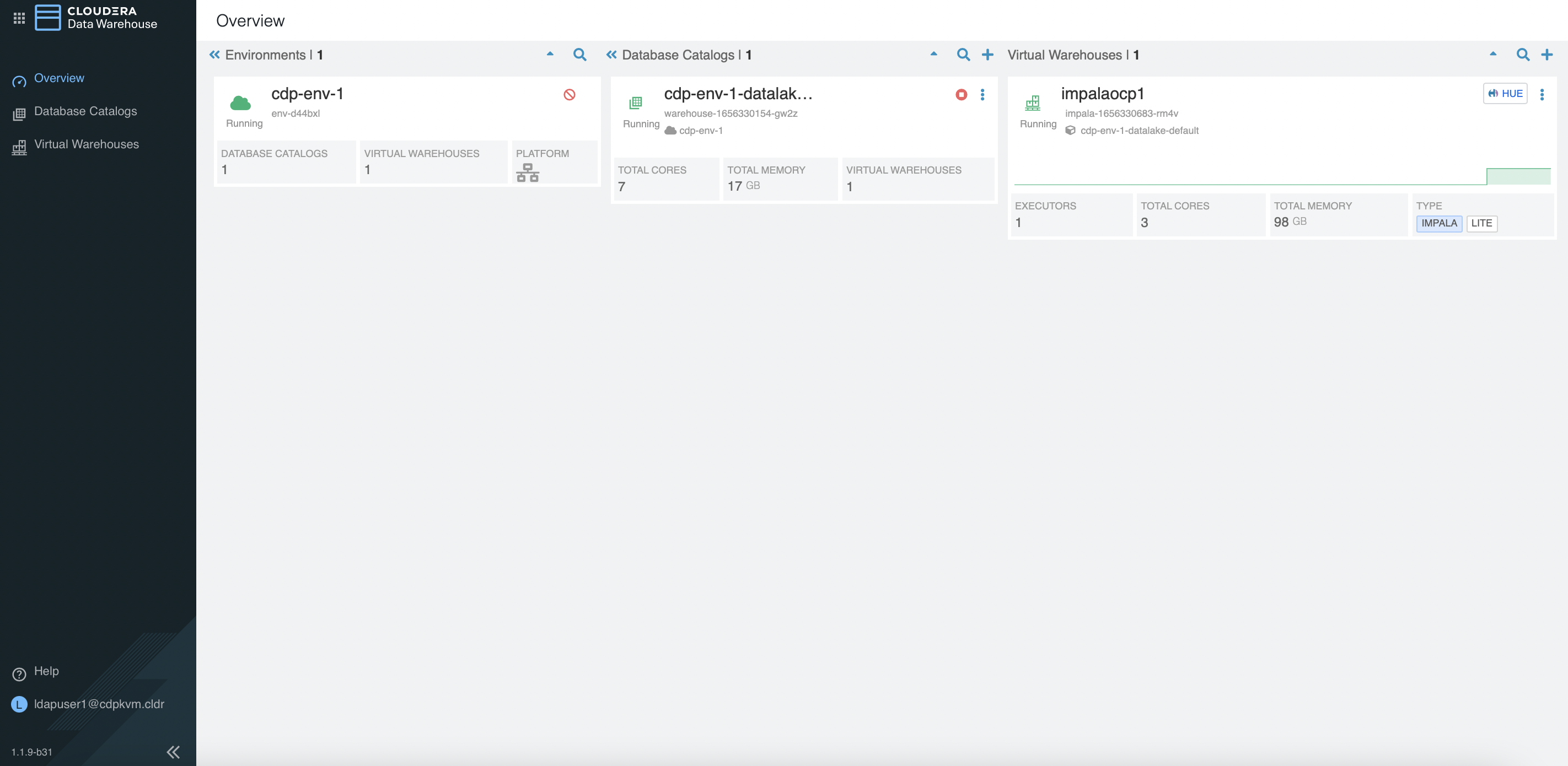Toggle sort arrow in Environments header
This screenshot has width=1568, height=766.
pos(550,53)
